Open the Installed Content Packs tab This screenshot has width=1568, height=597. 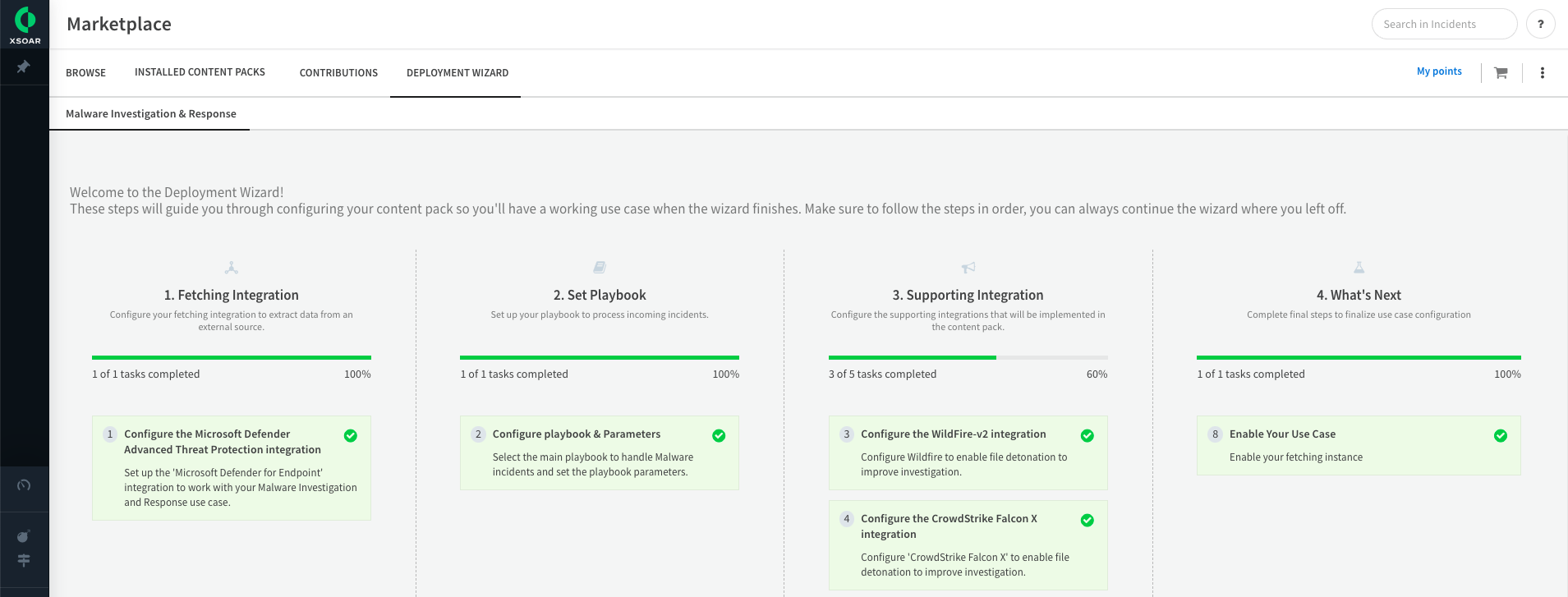[200, 72]
